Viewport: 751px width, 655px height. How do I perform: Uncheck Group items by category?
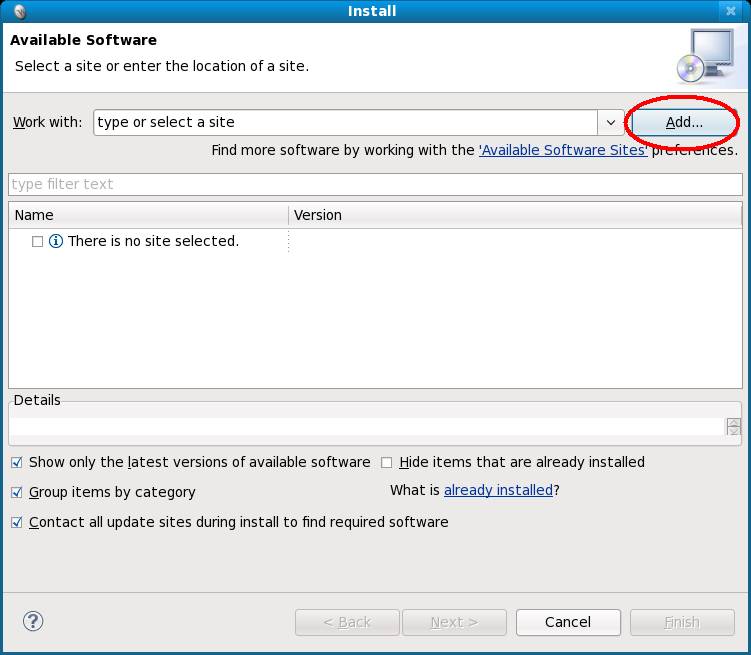point(17,492)
